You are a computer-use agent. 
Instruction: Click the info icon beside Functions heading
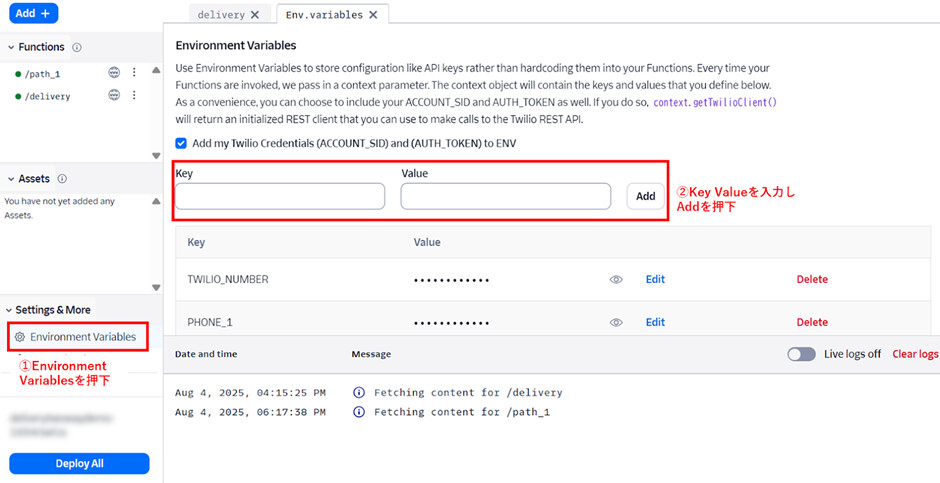pyautogui.click(x=77, y=47)
